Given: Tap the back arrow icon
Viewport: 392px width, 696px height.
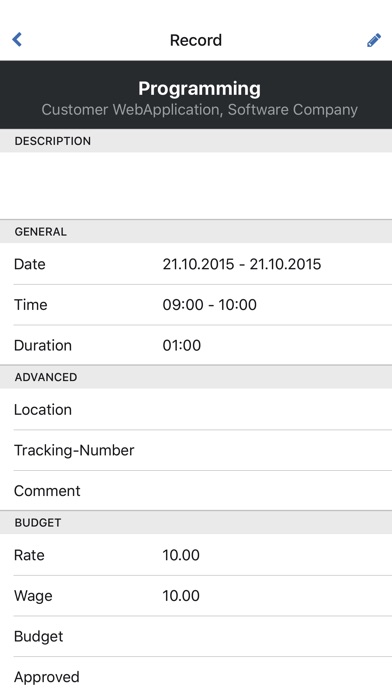Looking at the screenshot, I should tap(17, 40).
